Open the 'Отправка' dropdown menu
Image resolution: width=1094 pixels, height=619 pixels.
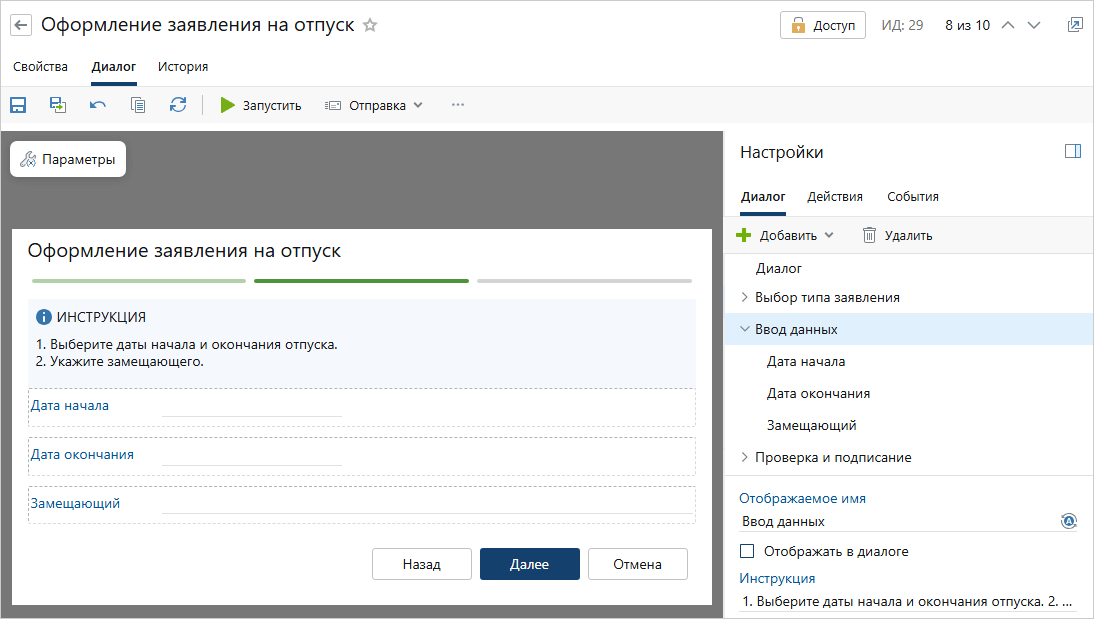pos(375,105)
